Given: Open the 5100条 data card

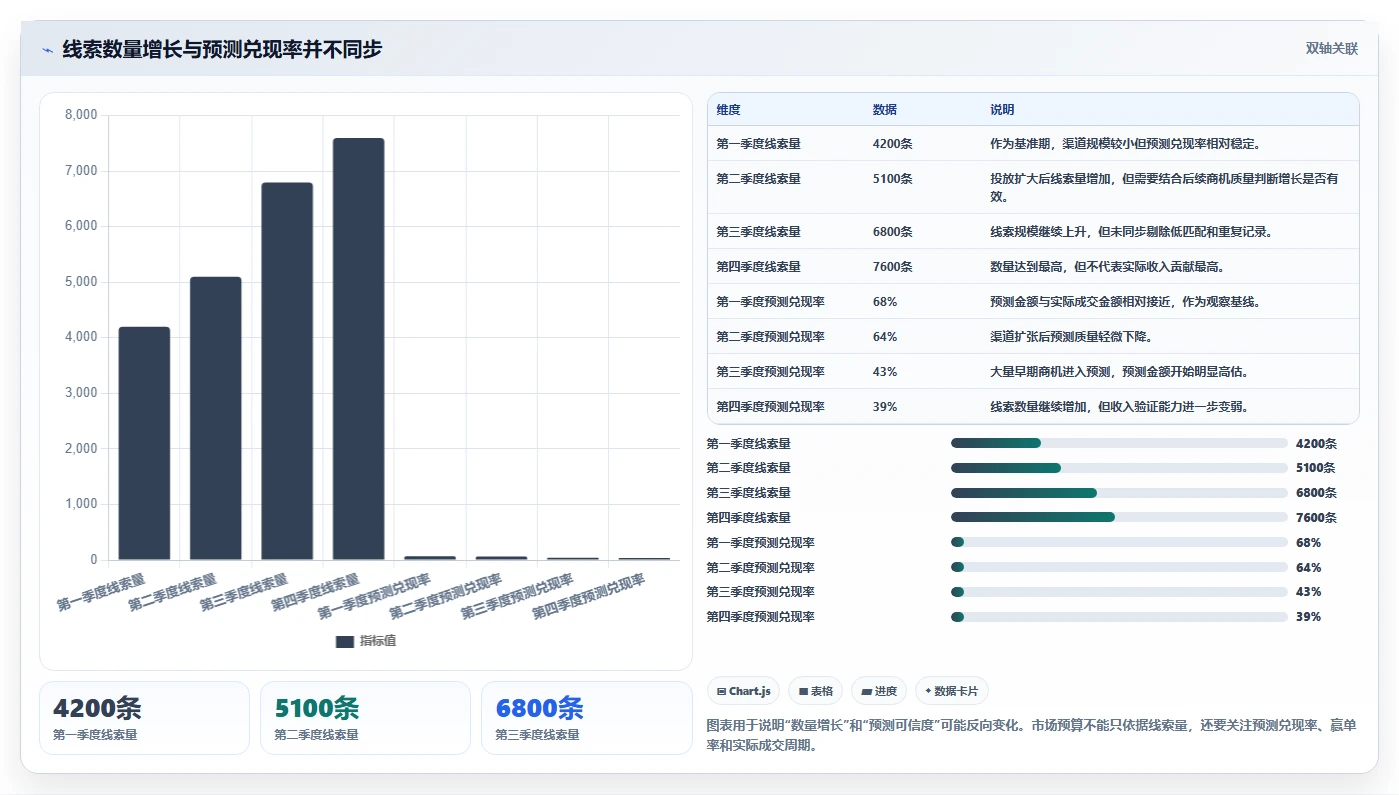Looking at the screenshot, I should (365, 718).
